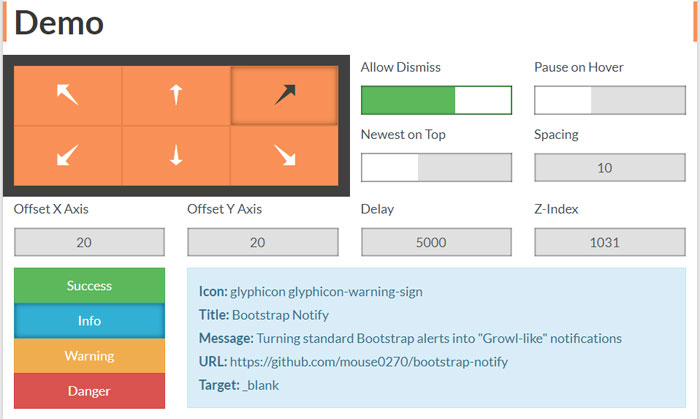Click the orange Warning button
700x419 pixels.
[89, 356]
